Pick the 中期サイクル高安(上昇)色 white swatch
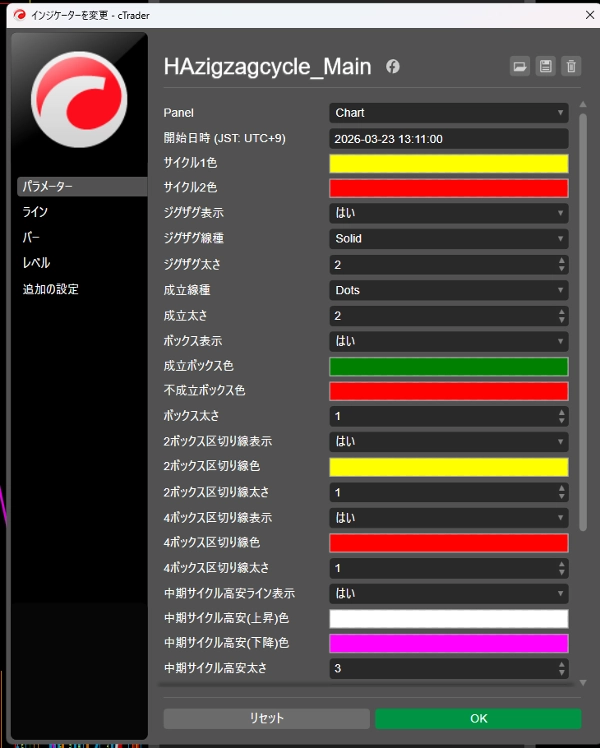 click(x=449, y=618)
